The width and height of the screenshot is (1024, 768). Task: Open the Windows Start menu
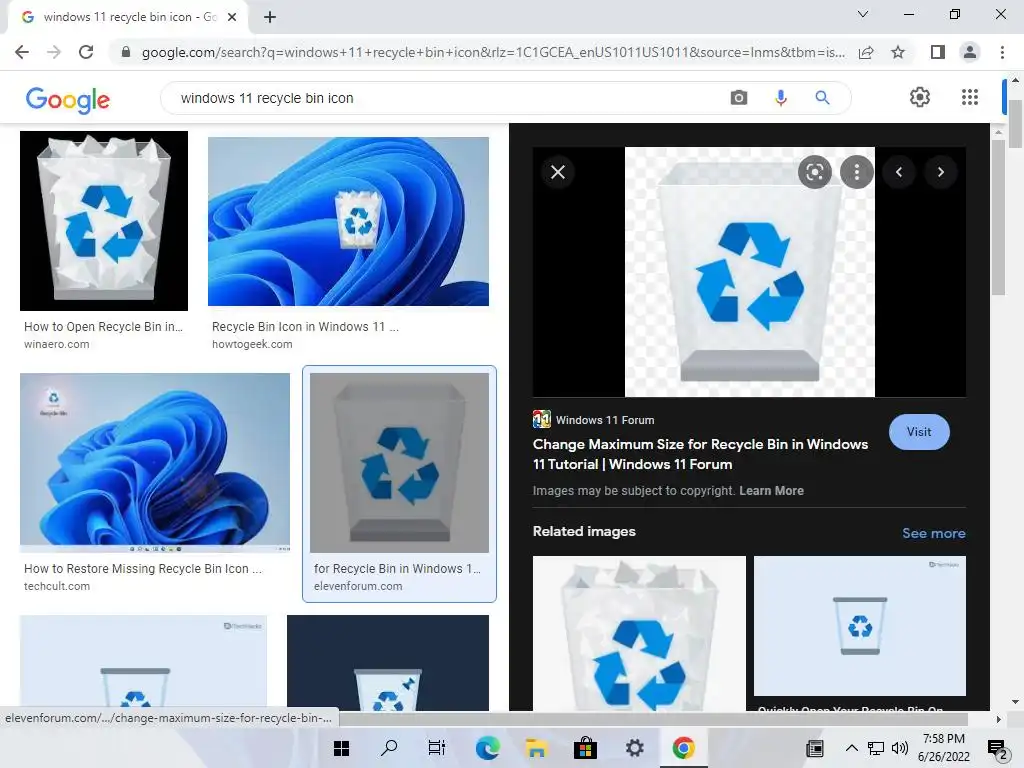(342, 748)
